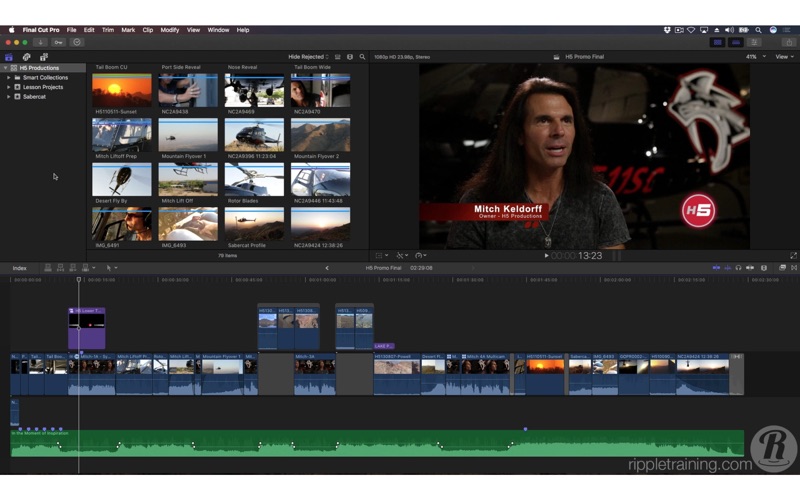Go back in timeline history arrow

pyautogui.click(x=327, y=268)
